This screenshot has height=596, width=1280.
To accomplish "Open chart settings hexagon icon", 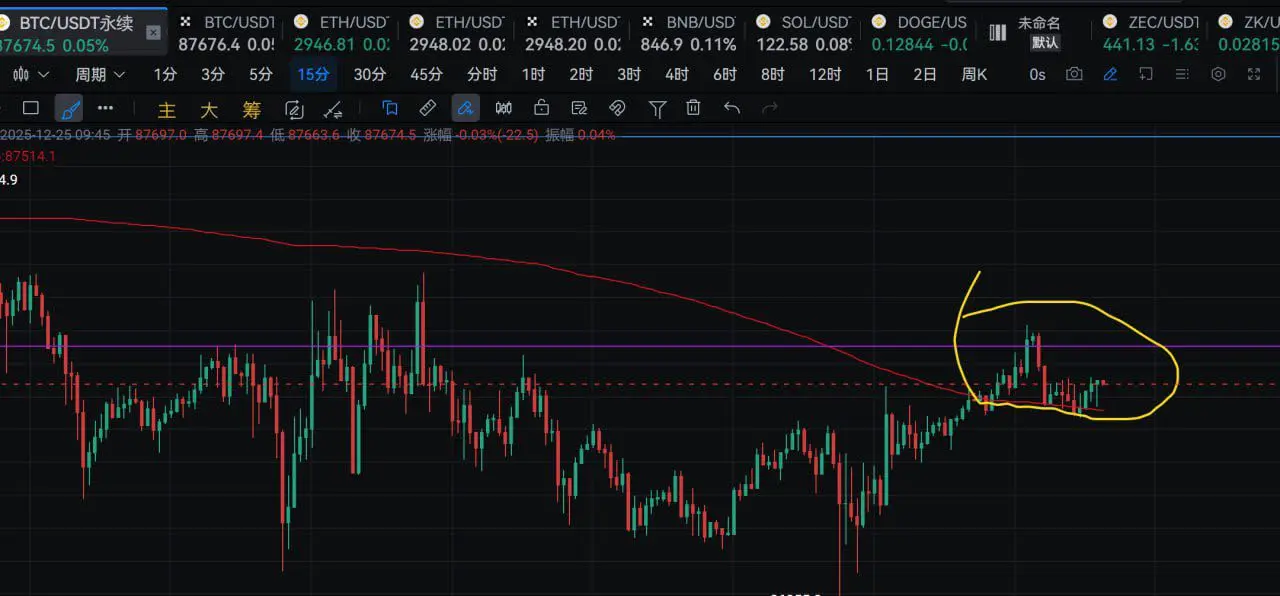I will pyautogui.click(x=1218, y=75).
